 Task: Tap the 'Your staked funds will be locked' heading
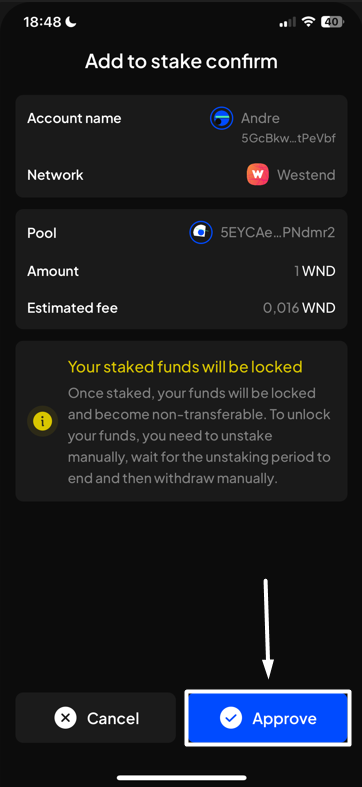pos(185,367)
